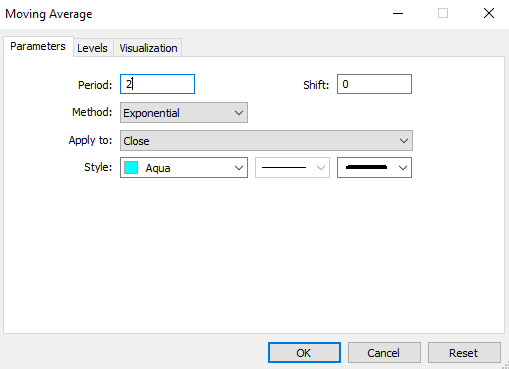The width and height of the screenshot is (509, 369).
Task: Open the Apply to dropdown showing Close
Action: coord(266,141)
